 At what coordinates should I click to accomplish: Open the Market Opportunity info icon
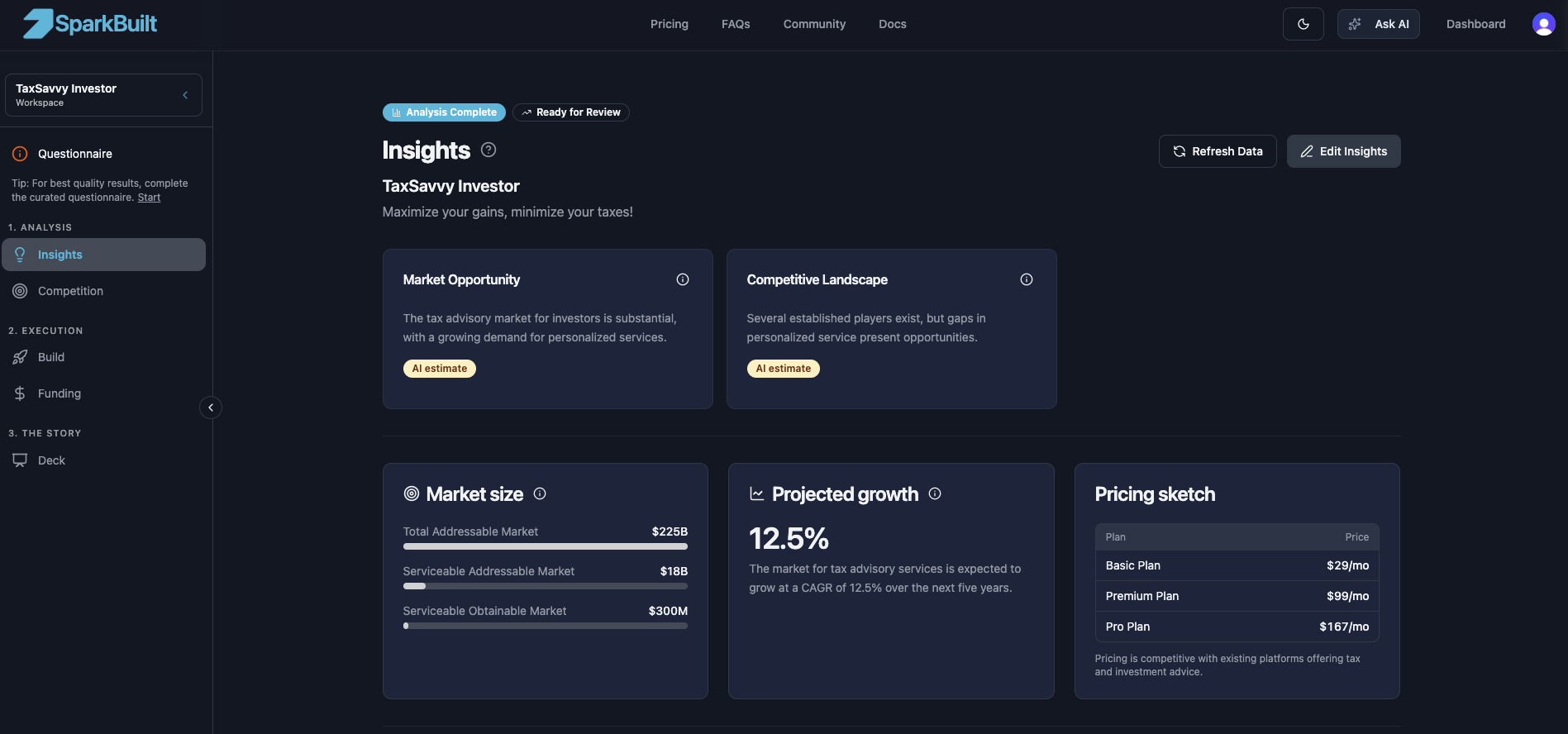point(683,279)
